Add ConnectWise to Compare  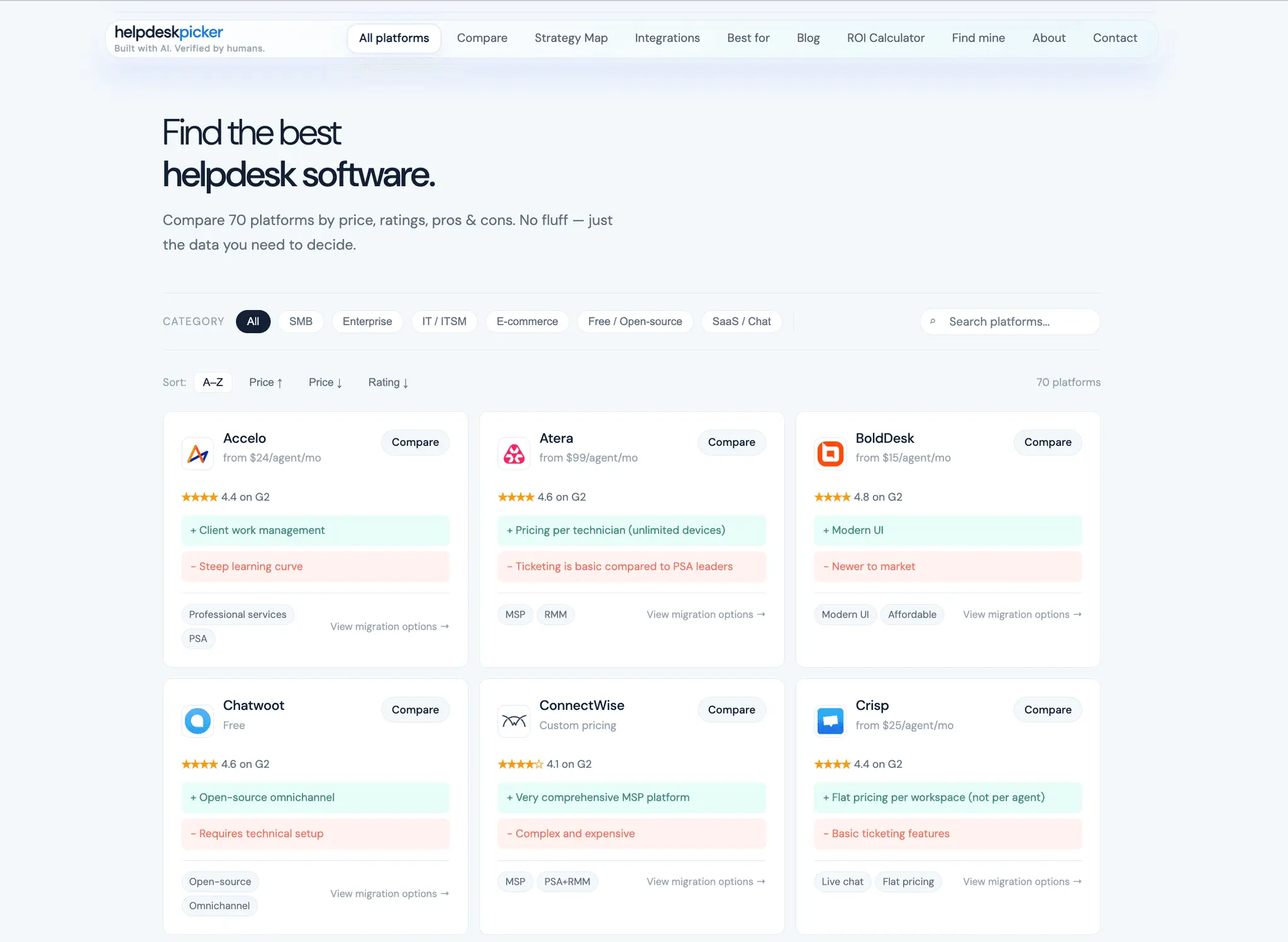click(731, 709)
